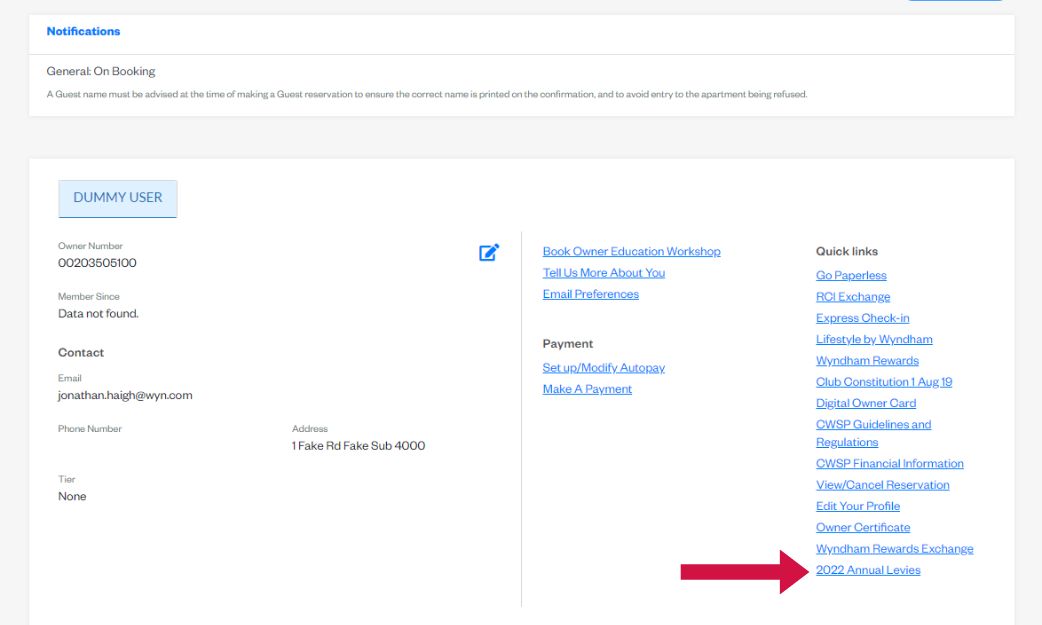The image size is (1042, 625).
Task: Open the Wyndham Rewards link
Action: pyautogui.click(x=867, y=361)
